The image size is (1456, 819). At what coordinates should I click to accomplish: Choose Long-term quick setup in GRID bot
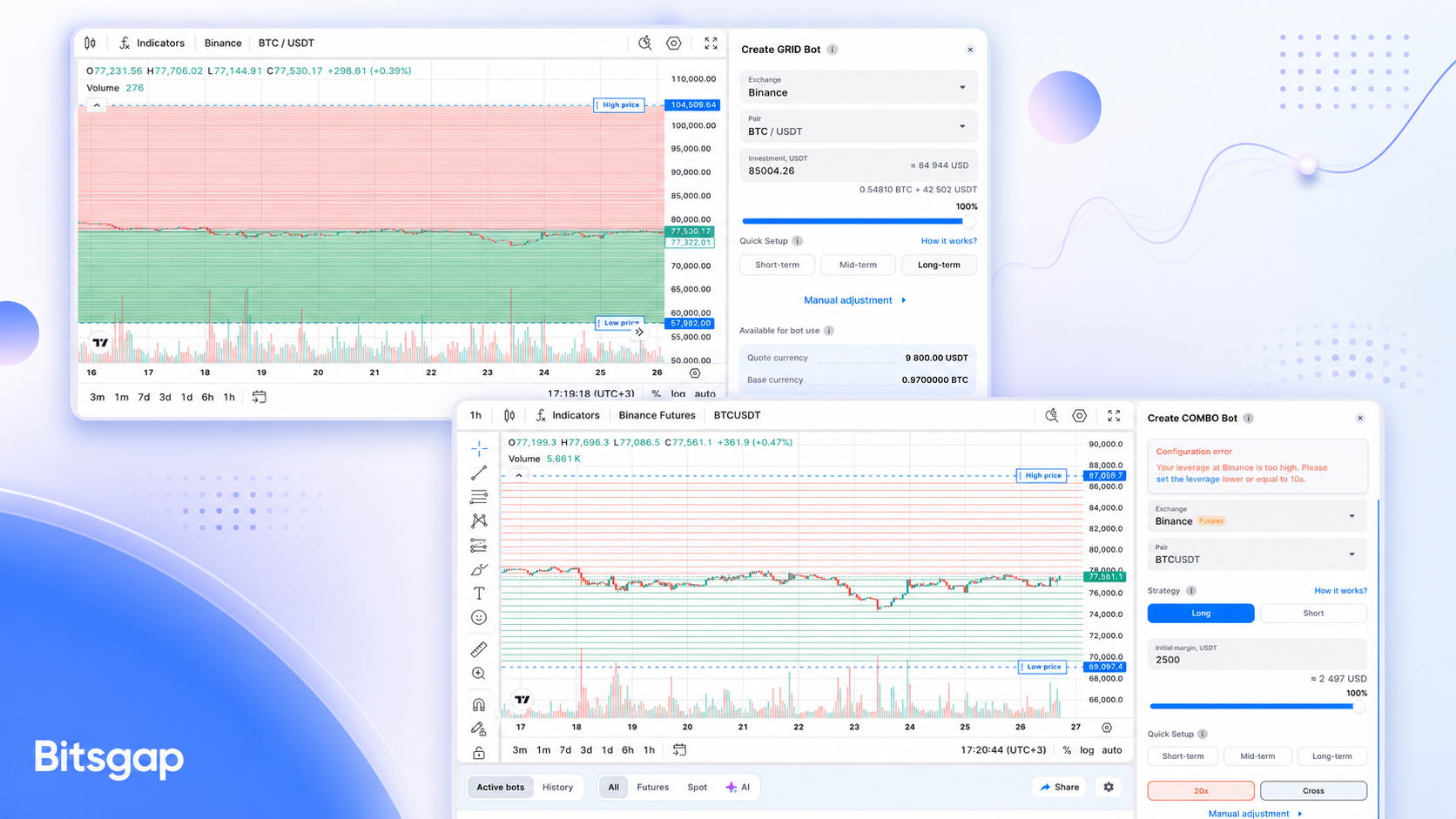pos(939,265)
